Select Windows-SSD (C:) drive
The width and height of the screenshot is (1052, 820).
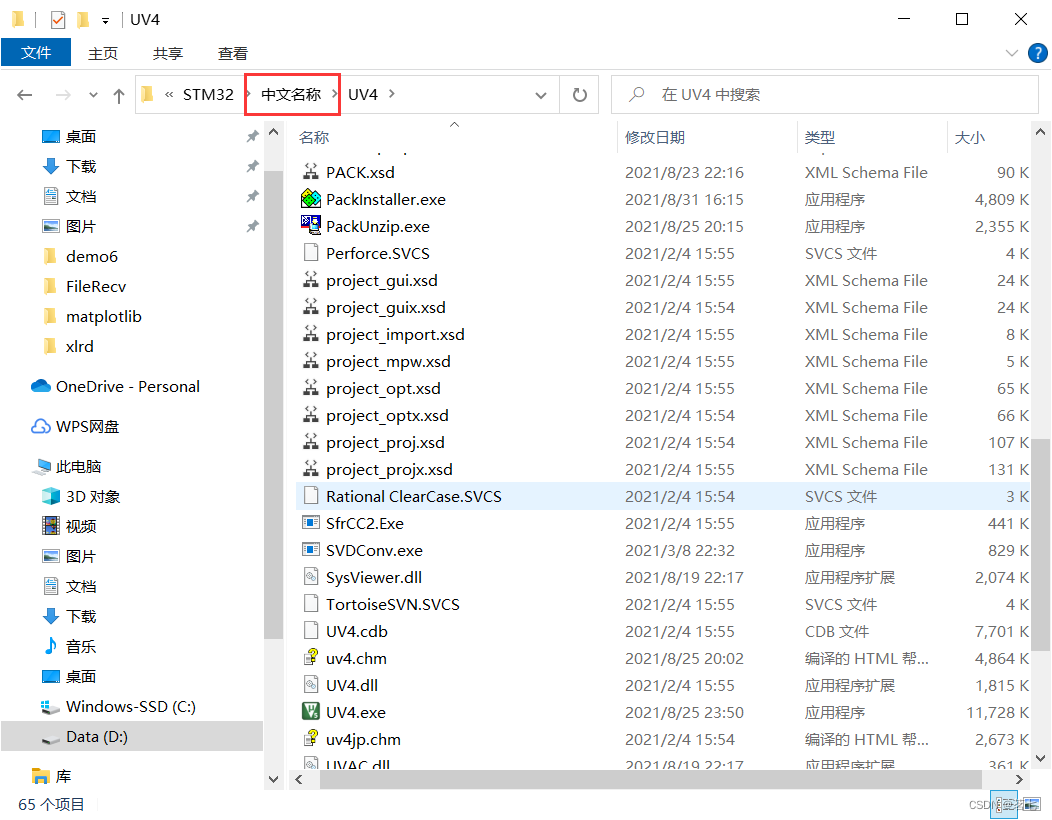tap(131, 706)
